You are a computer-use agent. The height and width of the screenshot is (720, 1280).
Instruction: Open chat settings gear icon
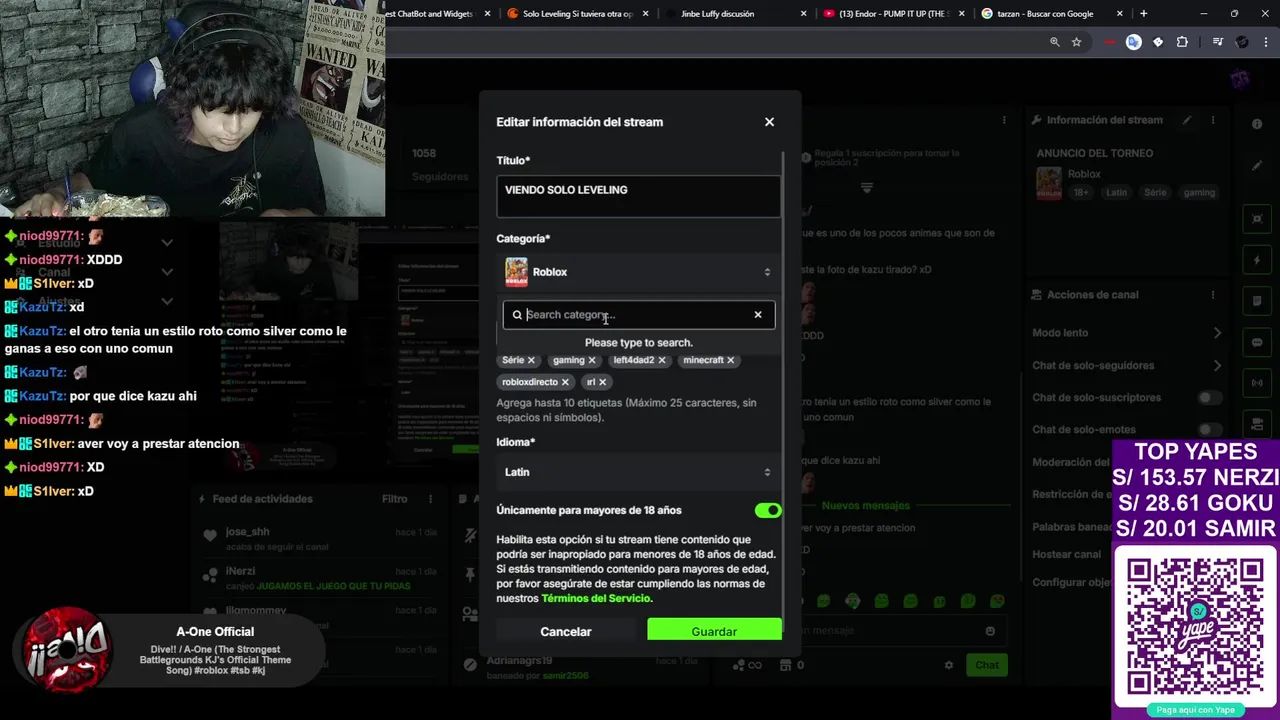(x=949, y=665)
